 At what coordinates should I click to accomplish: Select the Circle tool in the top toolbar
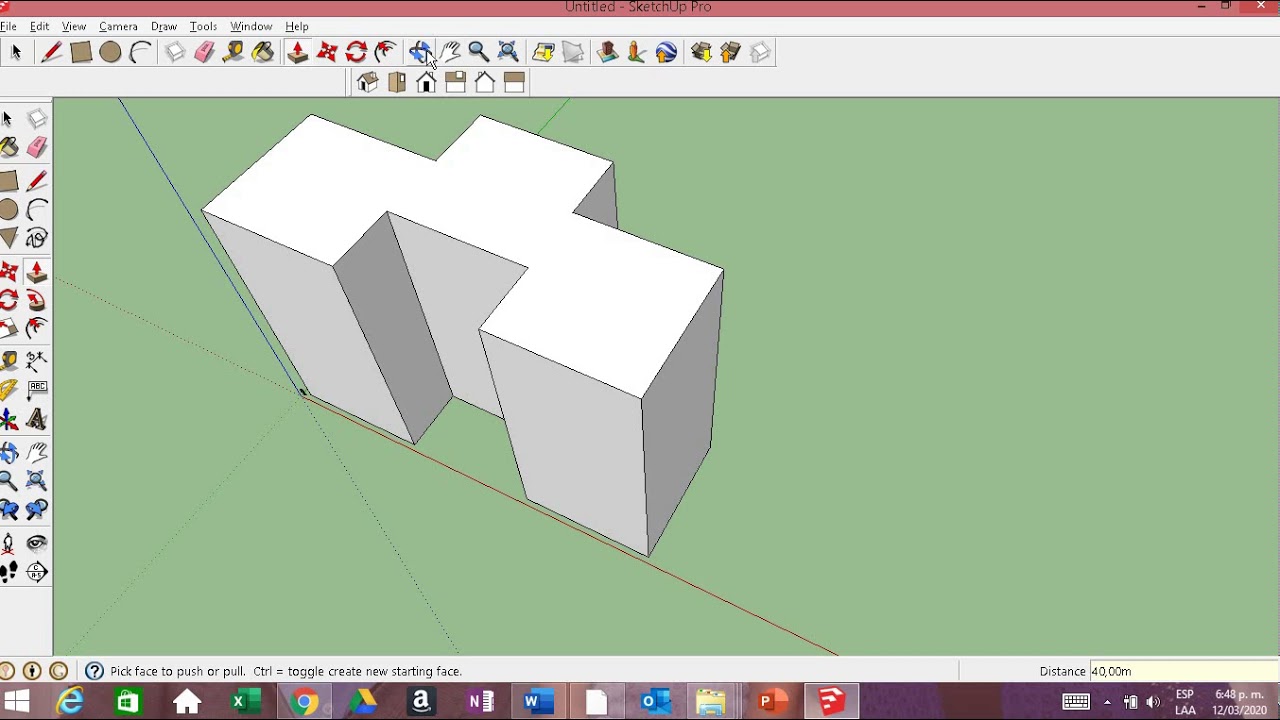tap(111, 52)
